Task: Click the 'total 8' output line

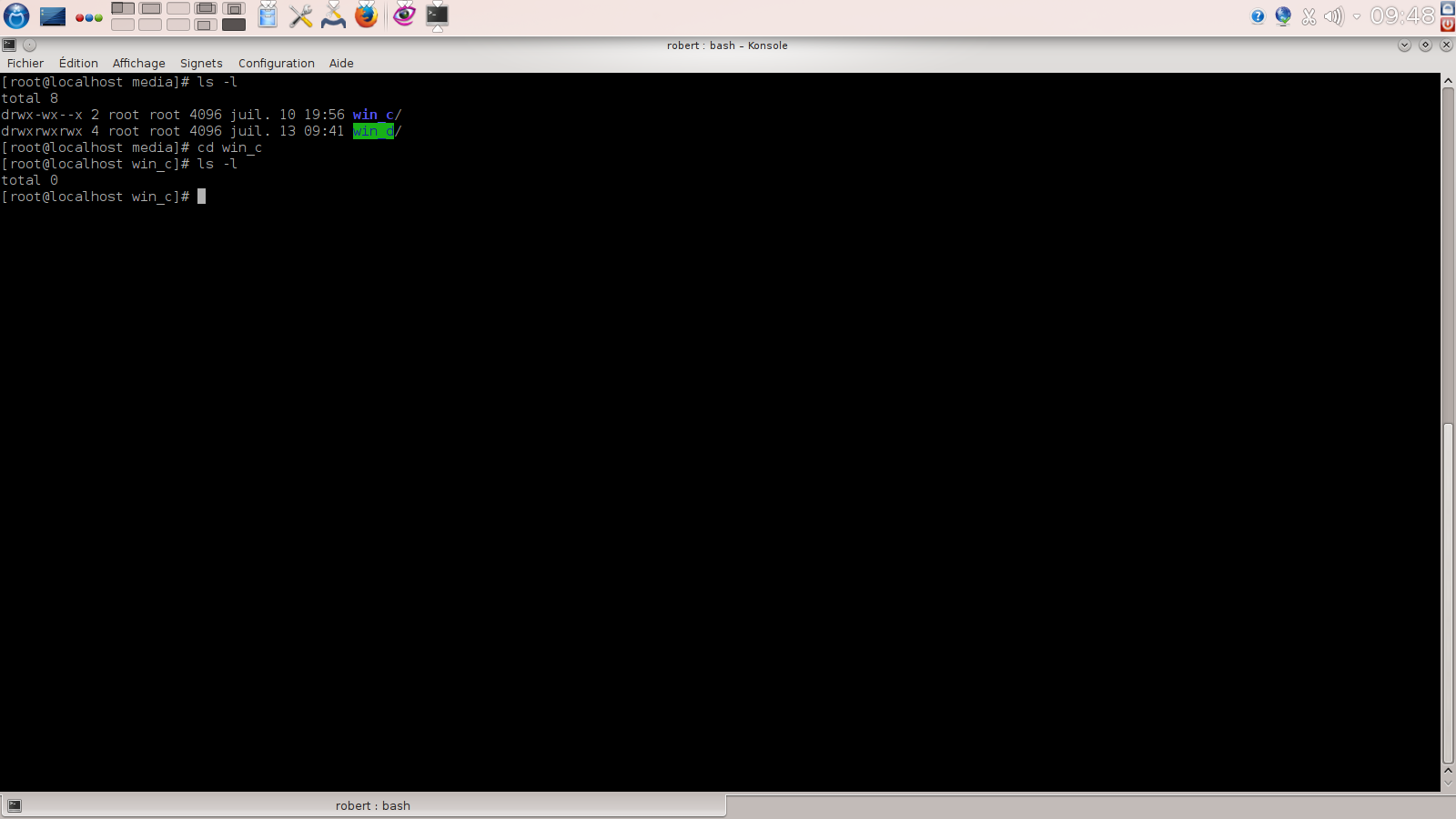Action: pos(29,98)
